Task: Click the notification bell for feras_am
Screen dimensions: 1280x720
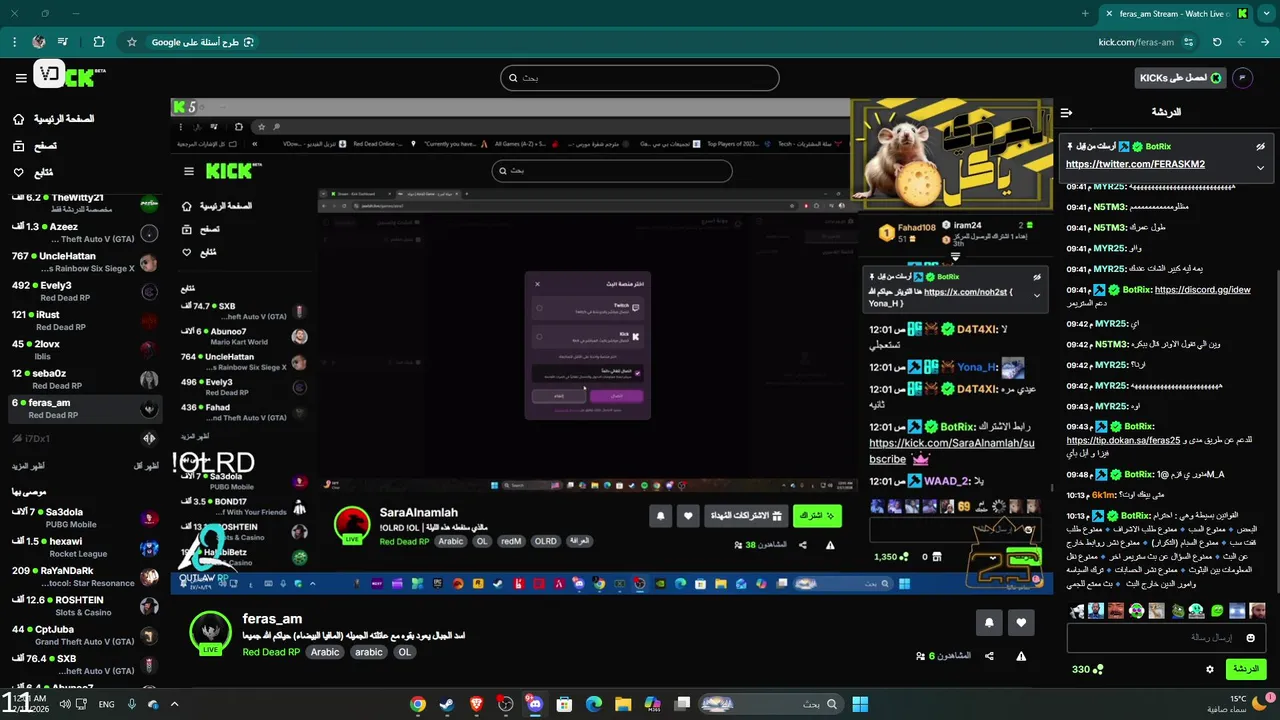Action: (x=989, y=622)
